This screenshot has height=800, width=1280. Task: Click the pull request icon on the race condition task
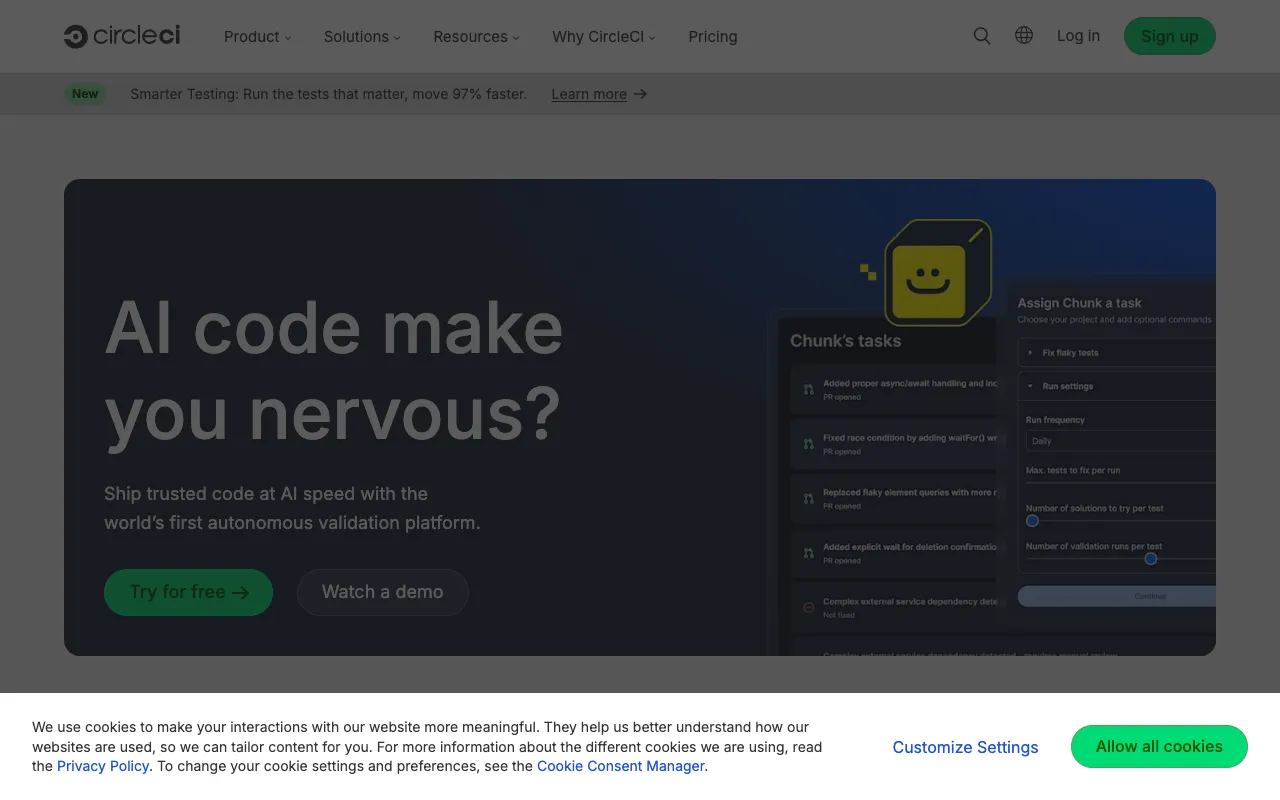tap(808, 445)
